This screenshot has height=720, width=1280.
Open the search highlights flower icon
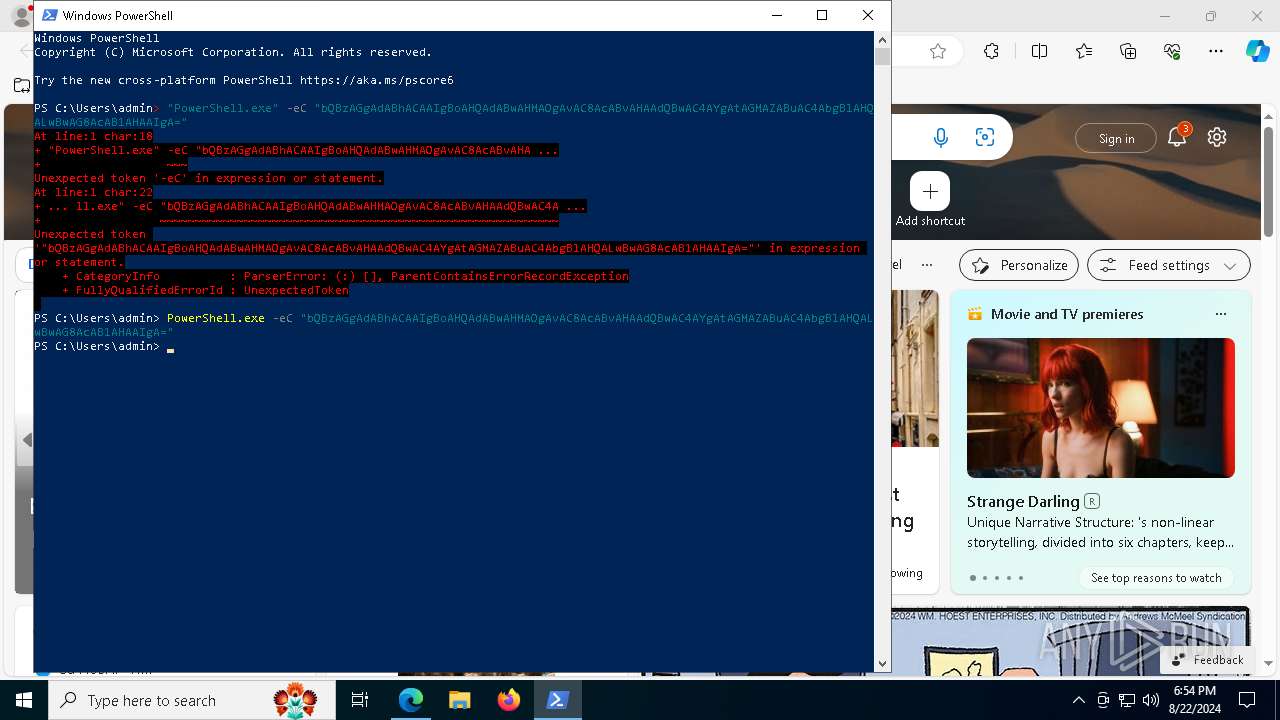pyautogui.click(x=295, y=700)
